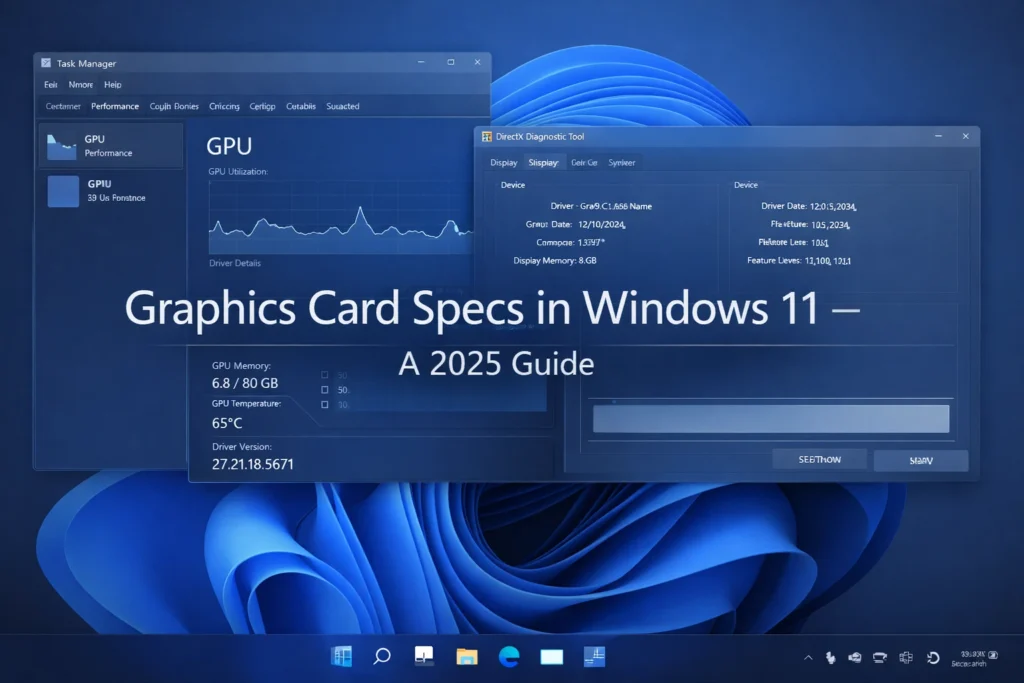Open Task Manager from the taskbar
Viewport: 1024px width, 683px height.
tap(594, 657)
